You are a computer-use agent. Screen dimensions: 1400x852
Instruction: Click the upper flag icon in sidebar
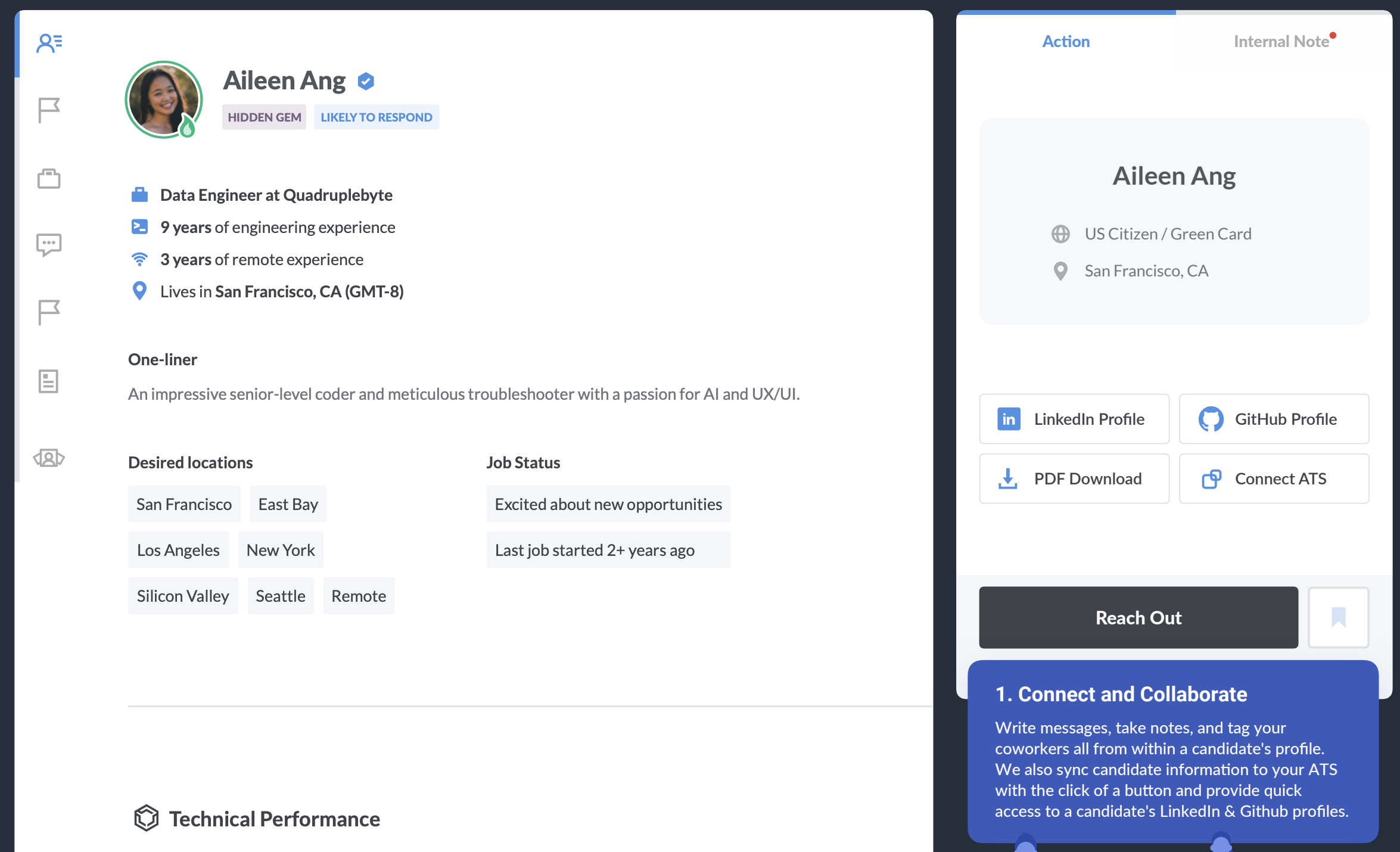49,110
